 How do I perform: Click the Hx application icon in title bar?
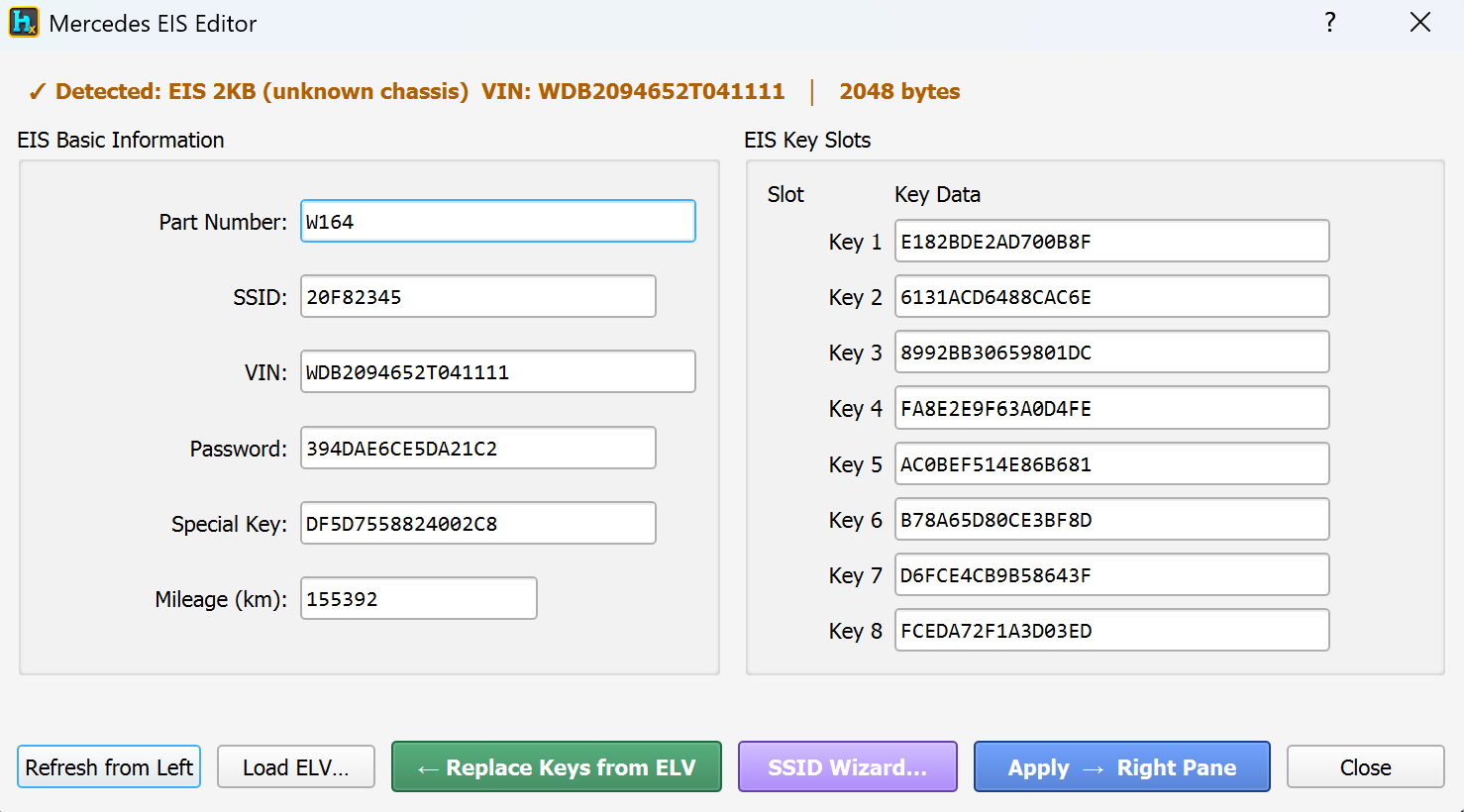(24, 22)
